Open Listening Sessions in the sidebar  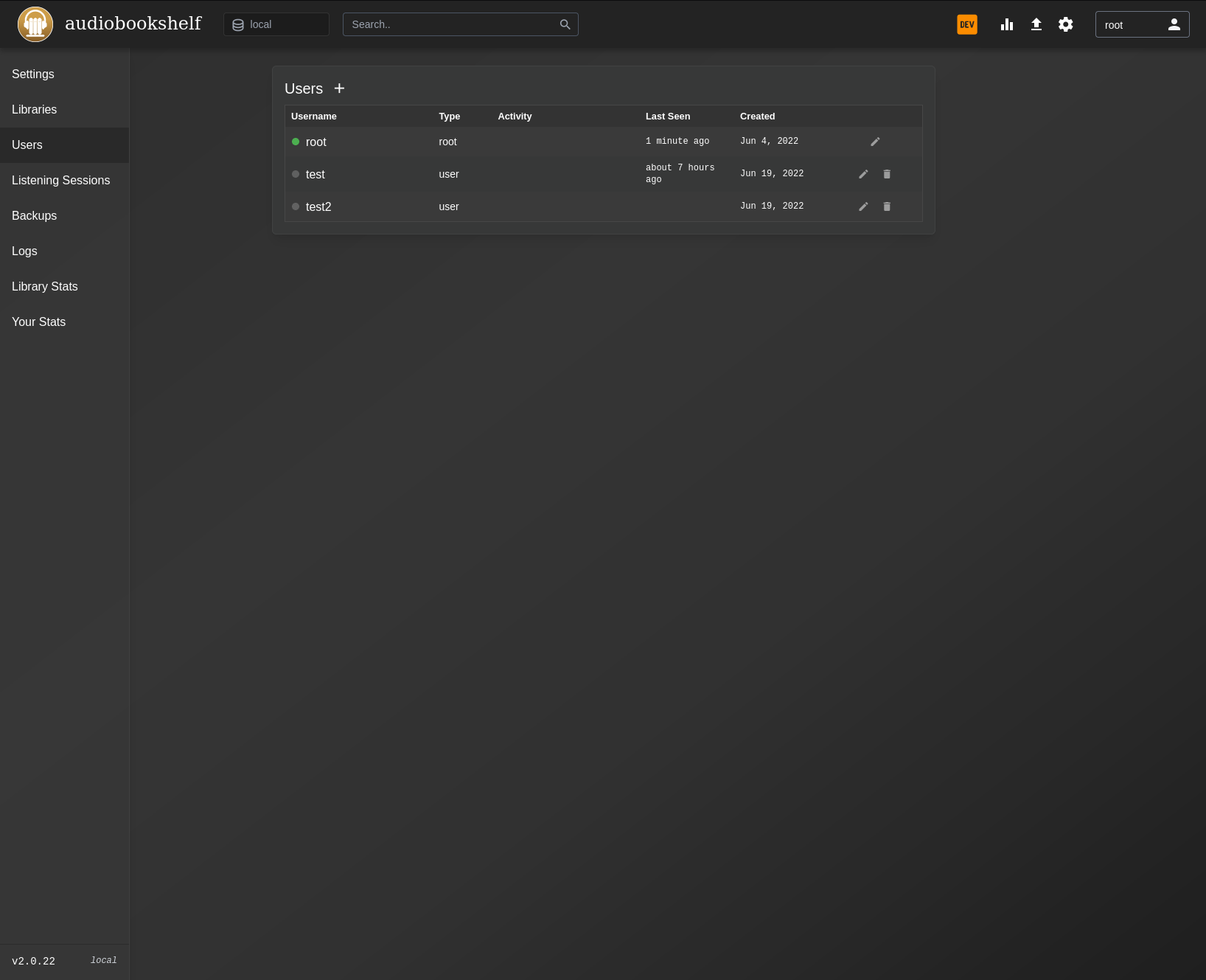65,181
